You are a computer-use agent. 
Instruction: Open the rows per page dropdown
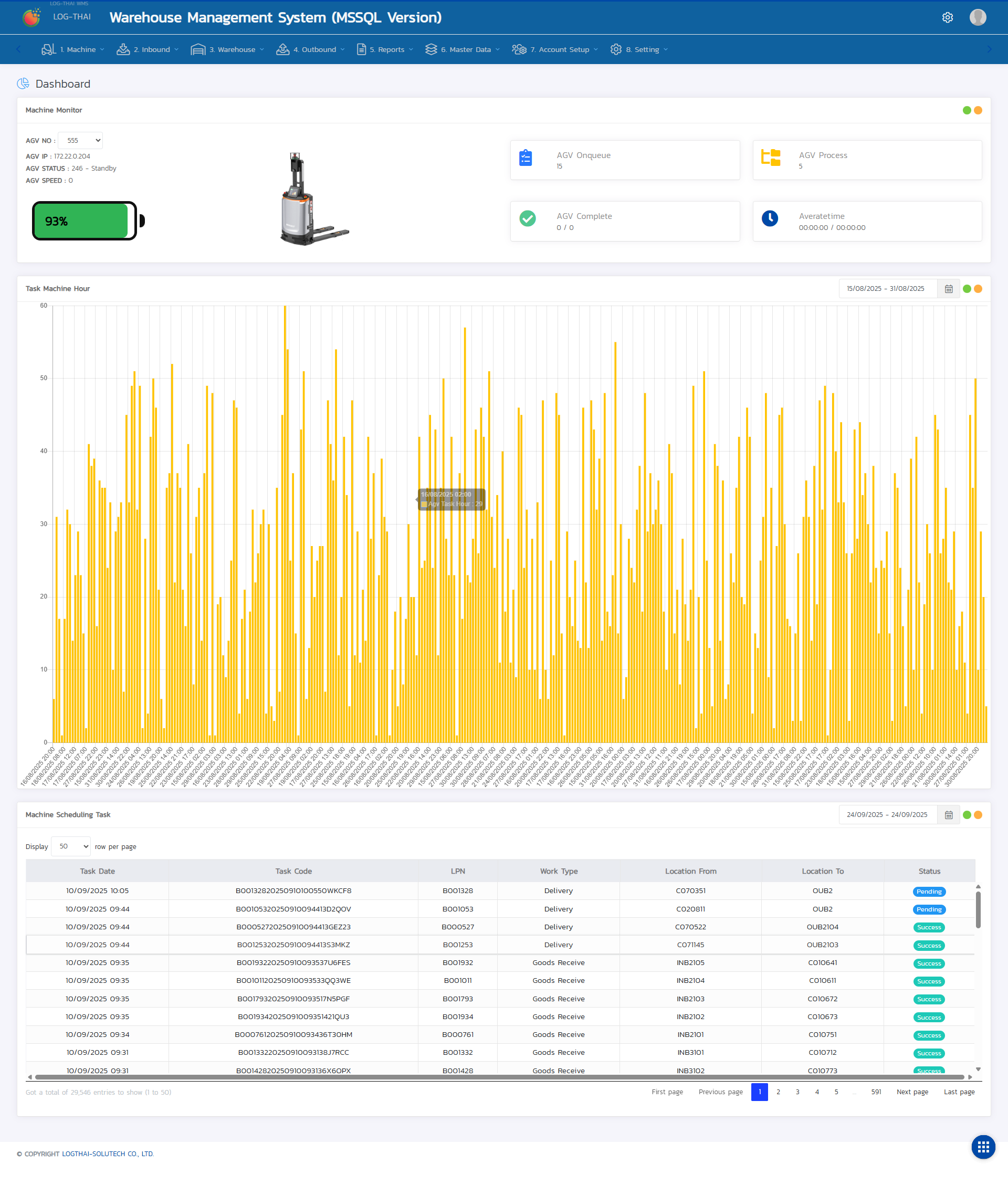click(71, 846)
